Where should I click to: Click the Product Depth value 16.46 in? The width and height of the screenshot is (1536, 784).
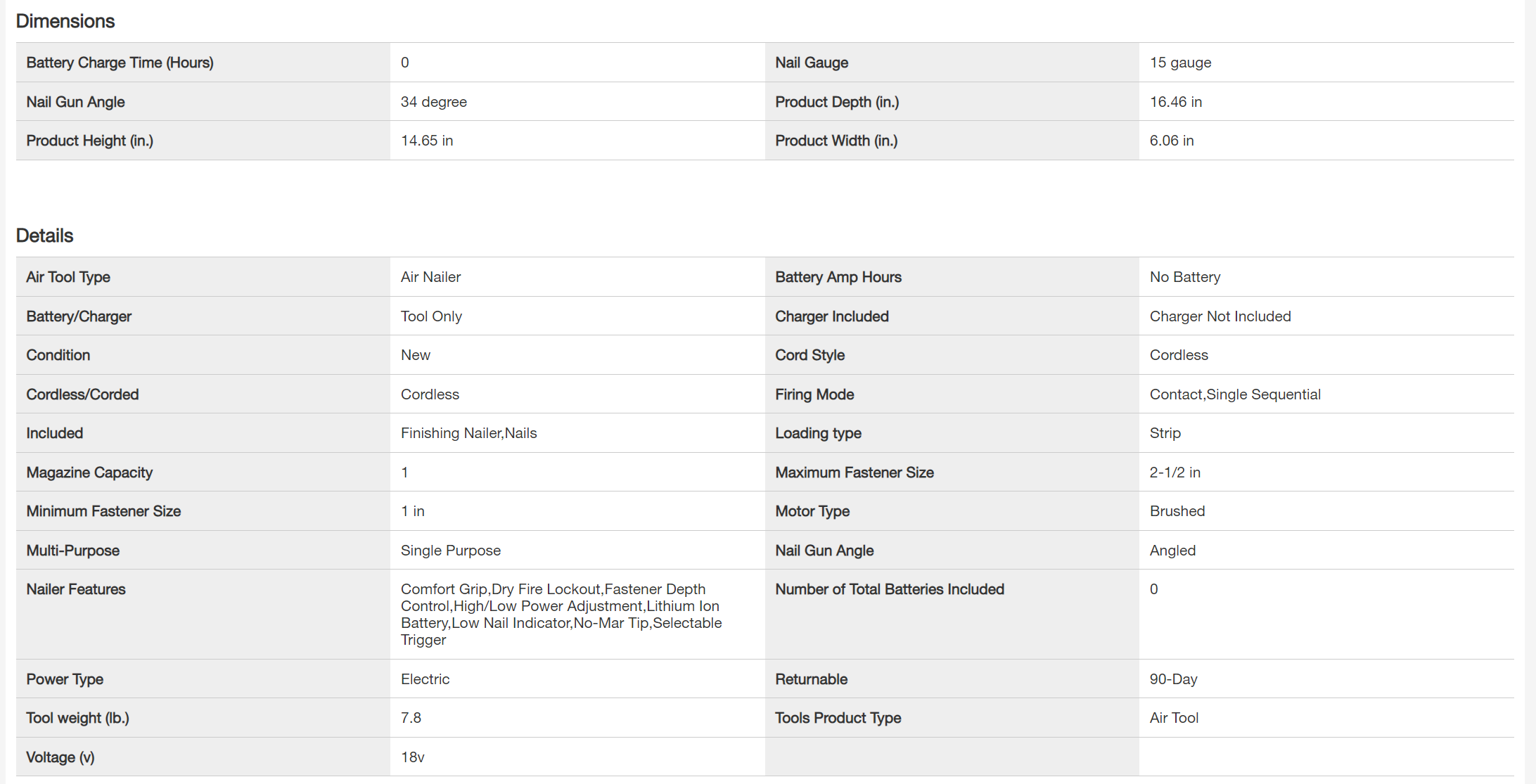[x=1175, y=102]
